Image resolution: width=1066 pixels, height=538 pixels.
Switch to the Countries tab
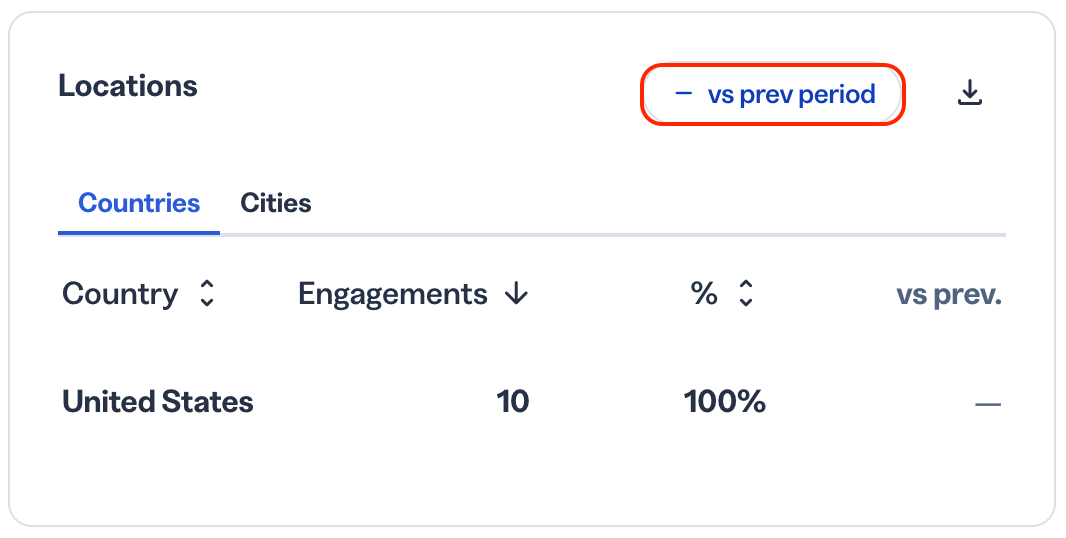pyautogui.click(x=139, y=203)
